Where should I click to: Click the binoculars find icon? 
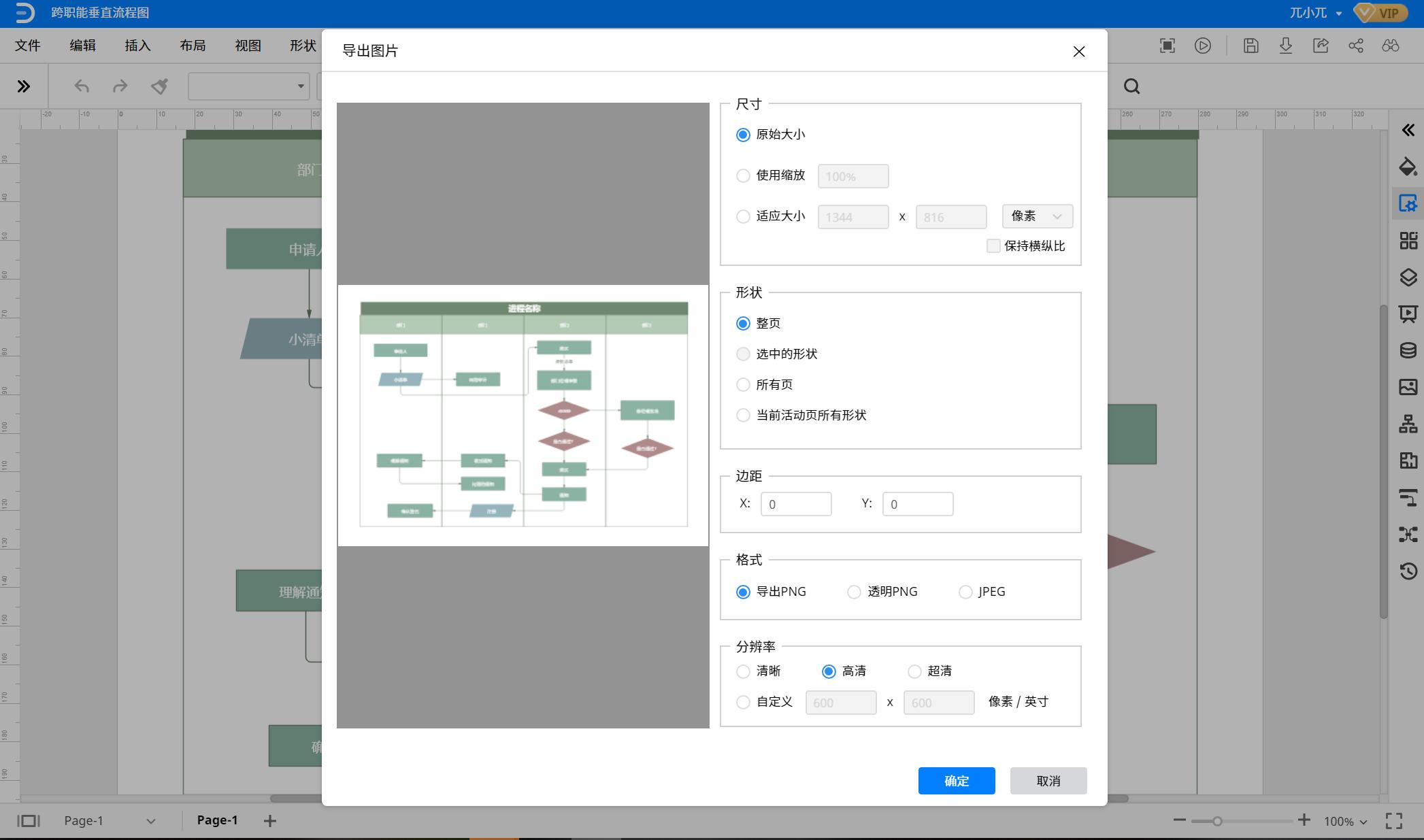pos(1391,46)
